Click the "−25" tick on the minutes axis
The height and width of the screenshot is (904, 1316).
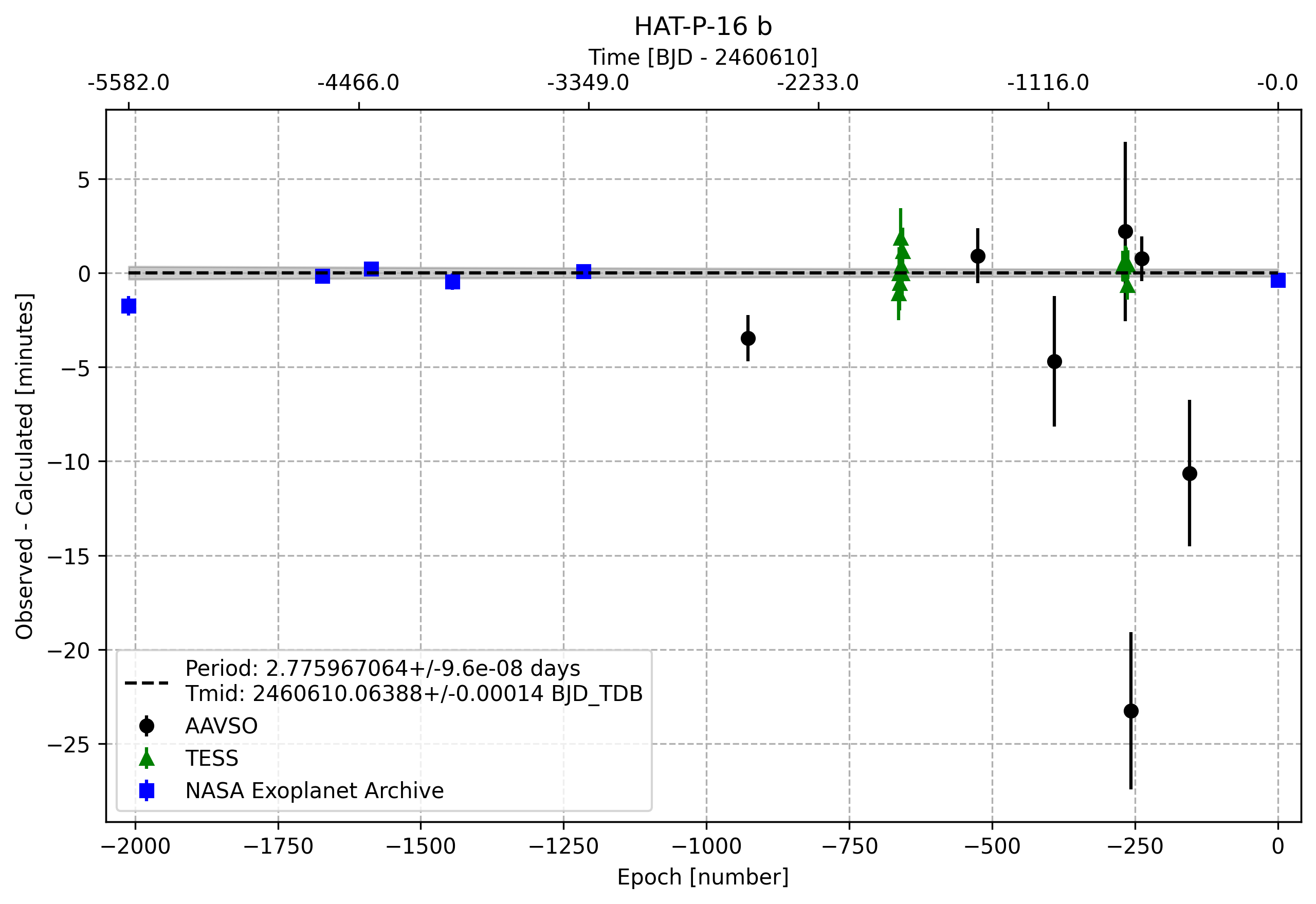pyautogui.click(x=69, y=745)
